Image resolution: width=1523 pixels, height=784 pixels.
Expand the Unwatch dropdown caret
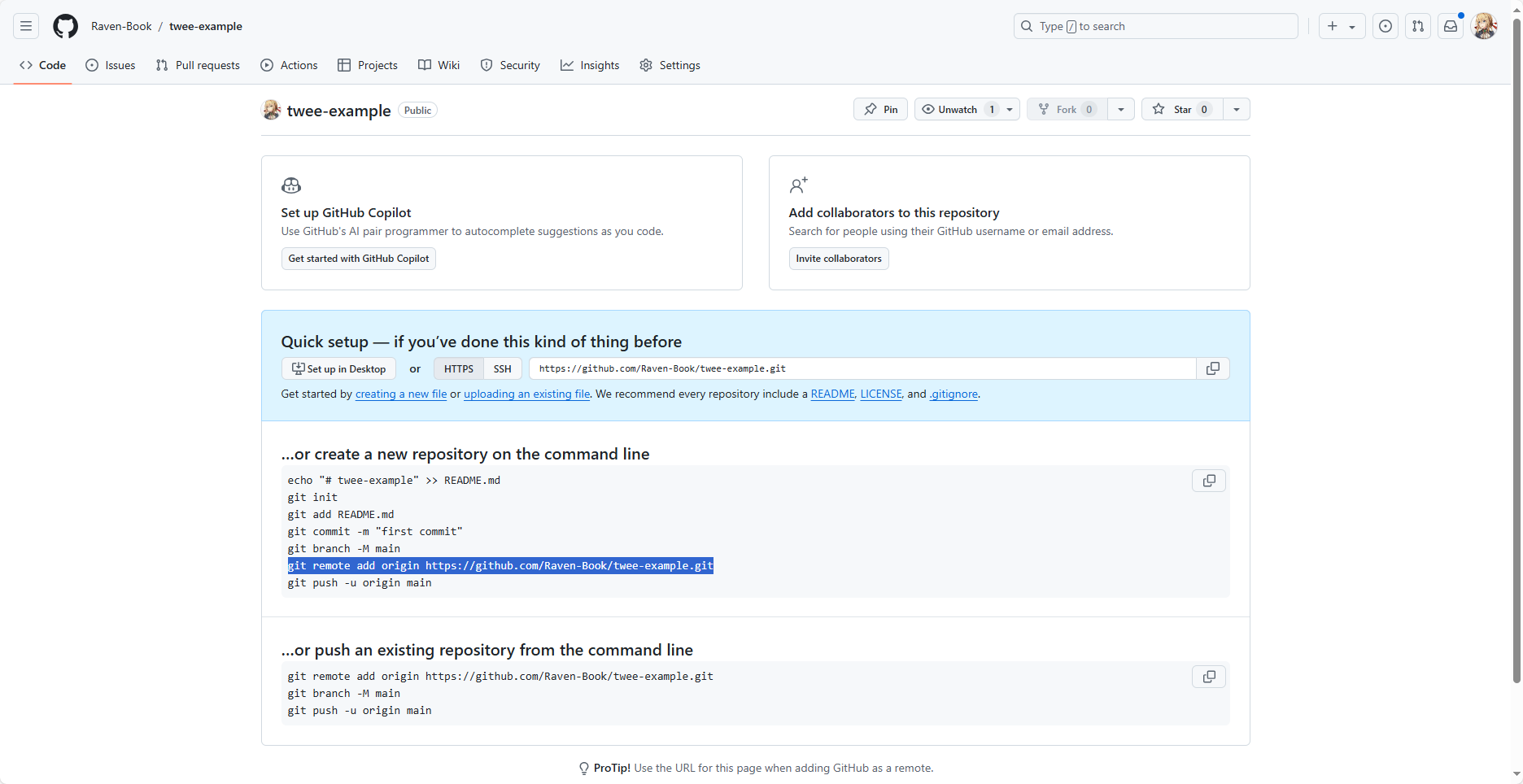click(1010, 109)
